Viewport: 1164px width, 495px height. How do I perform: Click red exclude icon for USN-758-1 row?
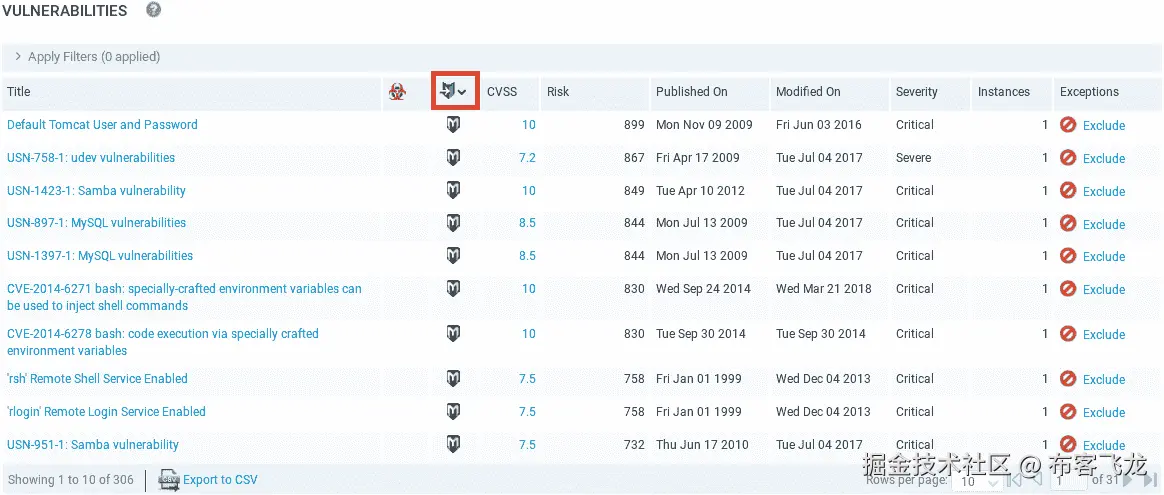coord(1068,157)
